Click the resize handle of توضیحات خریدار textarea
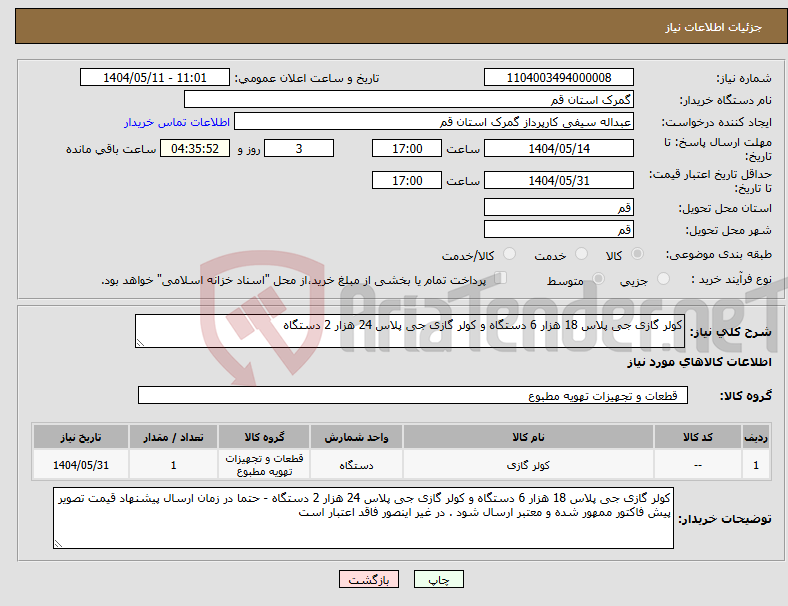Screen dimensions: 788x606 click(58, 544)
